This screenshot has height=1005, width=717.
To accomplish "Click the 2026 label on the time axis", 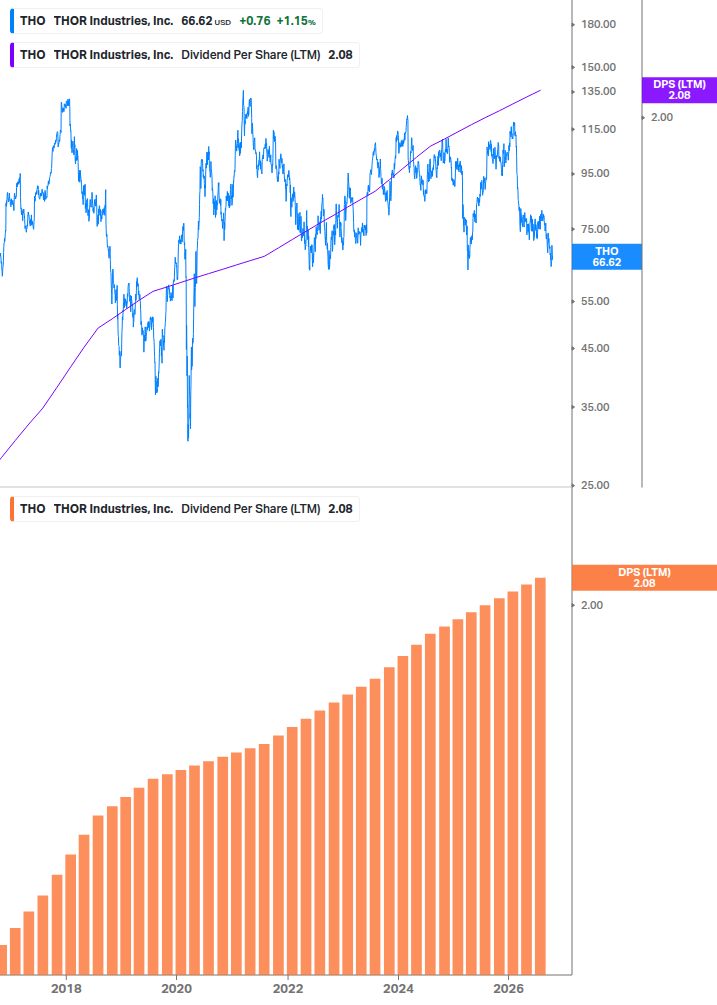I will pyautogui.click(x=509, y=989).
